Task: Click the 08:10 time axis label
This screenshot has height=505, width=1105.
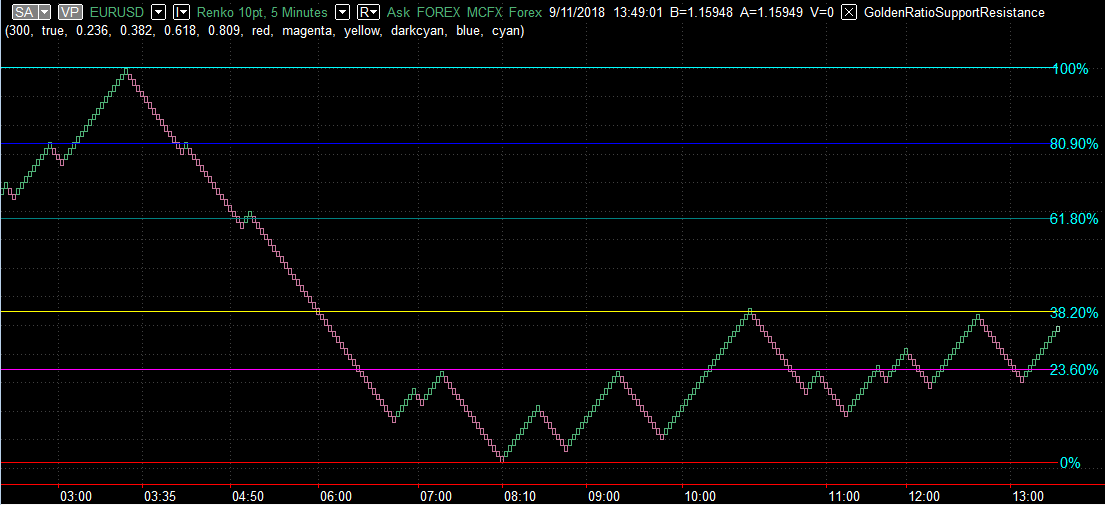Action: pyautogui.click(x=519, y=497)
